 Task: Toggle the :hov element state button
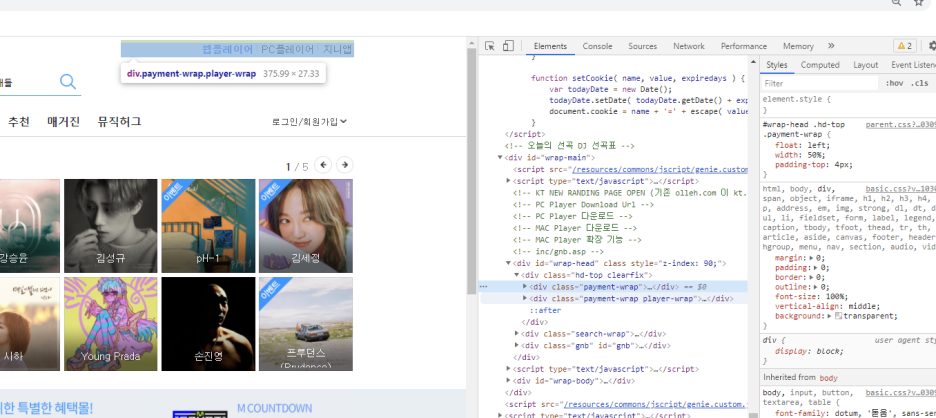pos(894,83)
